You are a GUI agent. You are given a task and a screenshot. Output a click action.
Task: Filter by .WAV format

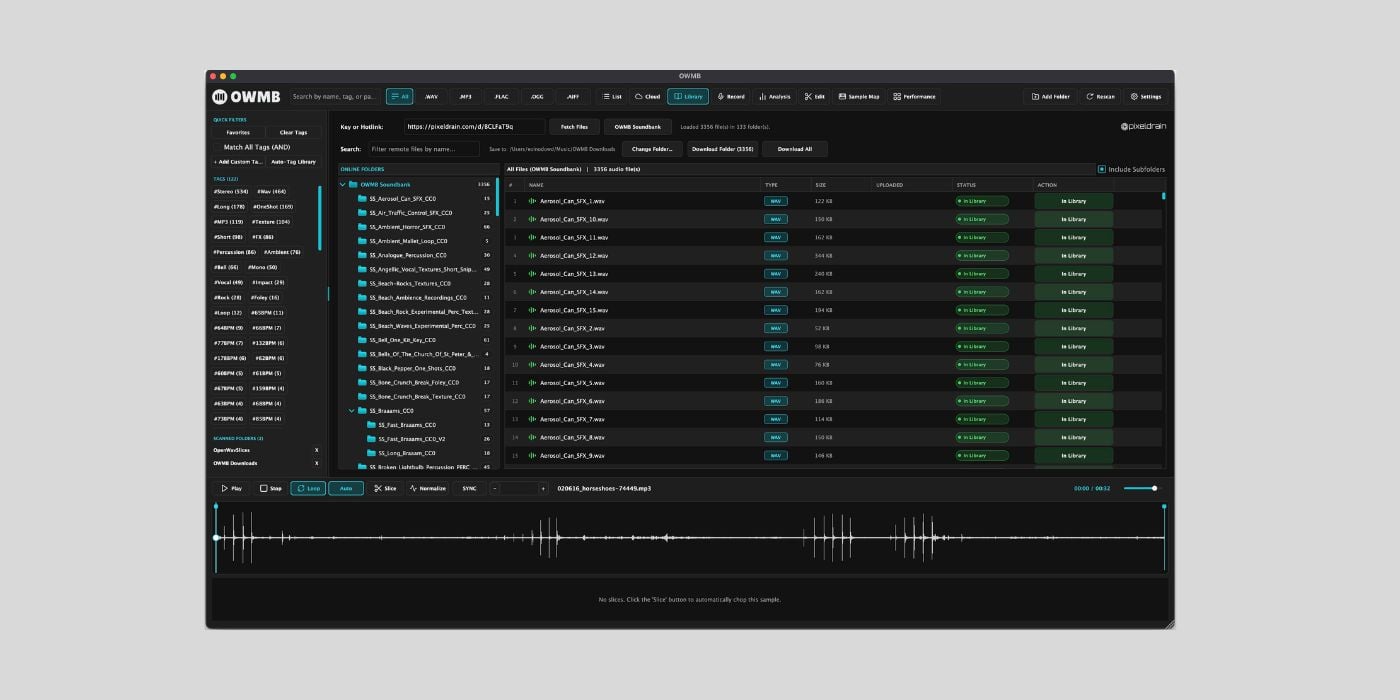[431, 97]
